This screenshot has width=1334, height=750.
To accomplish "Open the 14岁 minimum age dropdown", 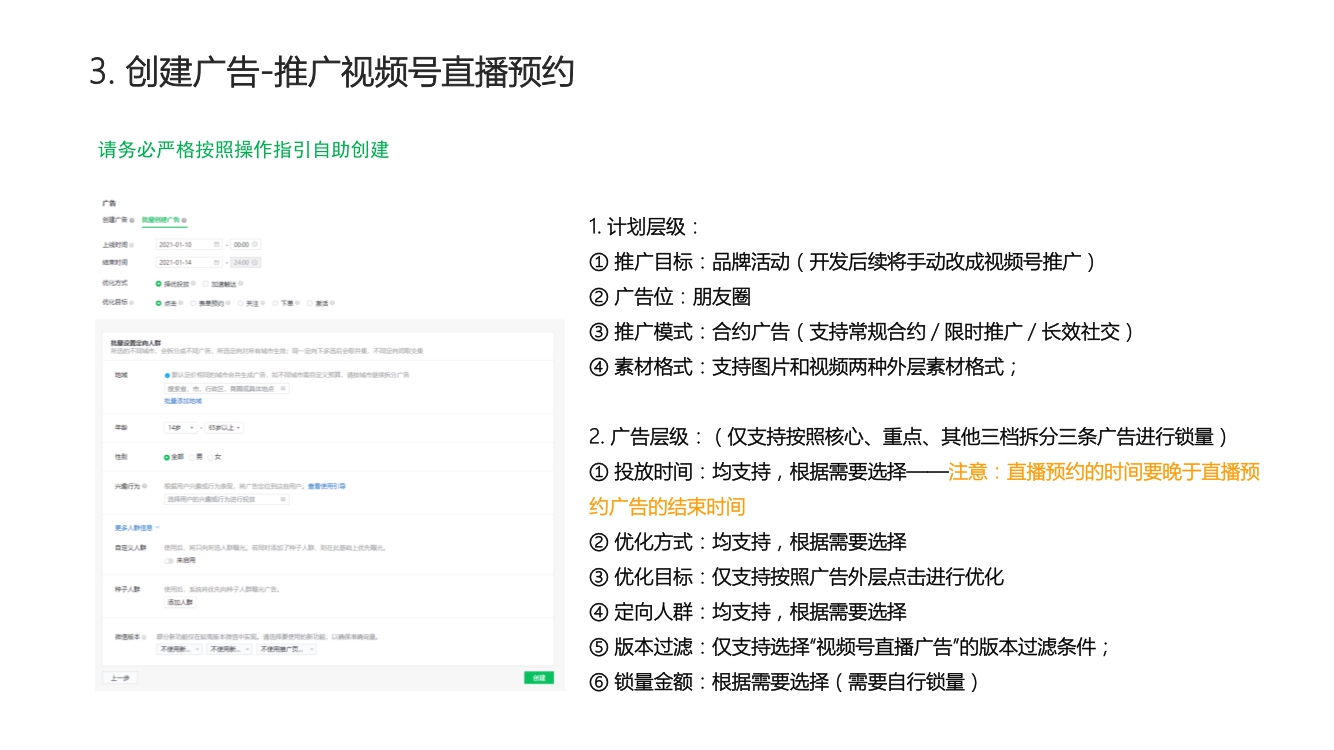I will [x=180, y=428].
